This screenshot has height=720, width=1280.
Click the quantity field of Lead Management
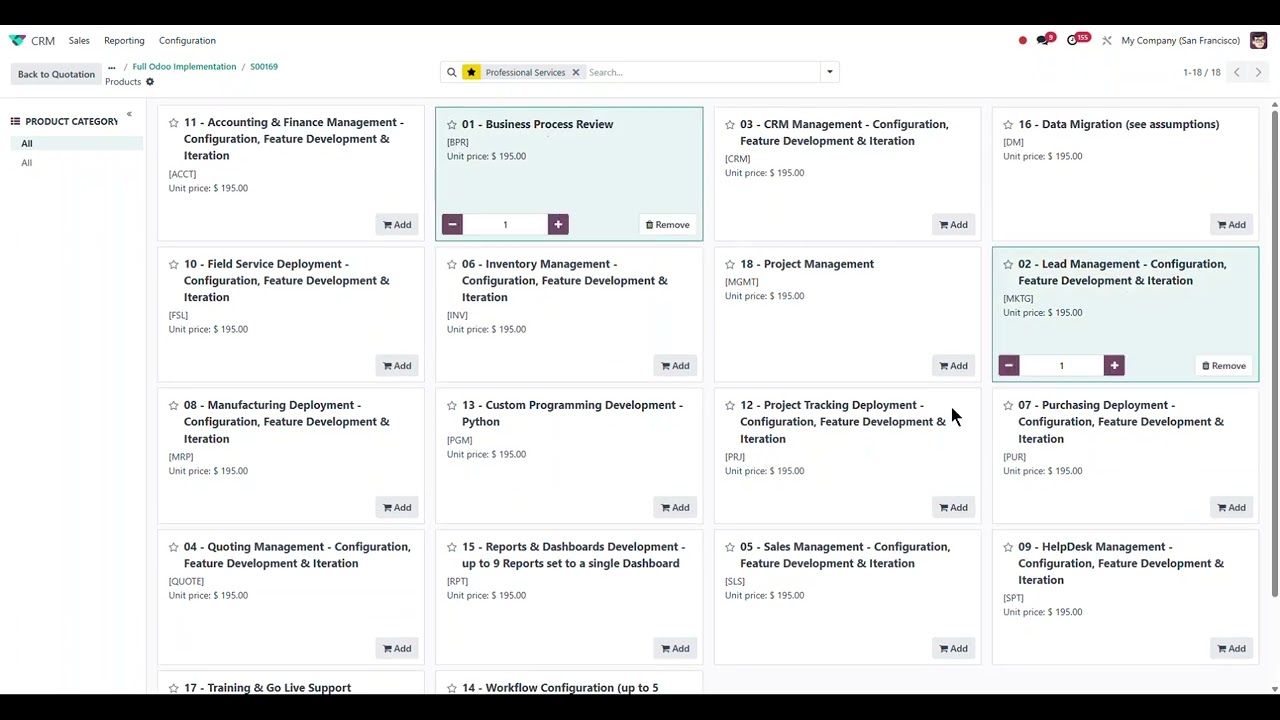click(1061, 366)
